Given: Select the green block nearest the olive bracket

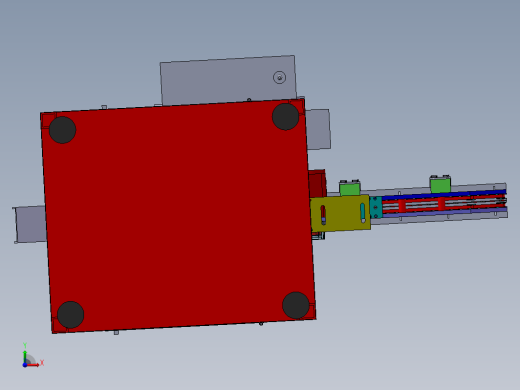Looking at the screenshot, I should (x=350, y=189).
